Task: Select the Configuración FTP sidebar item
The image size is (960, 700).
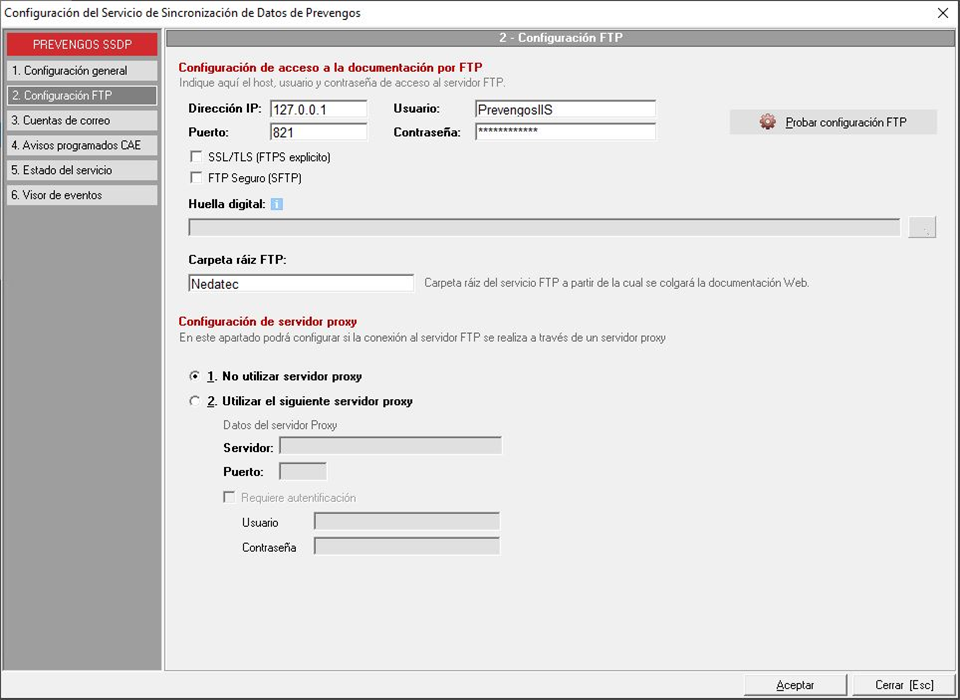Action: click(x=81, y=96)
